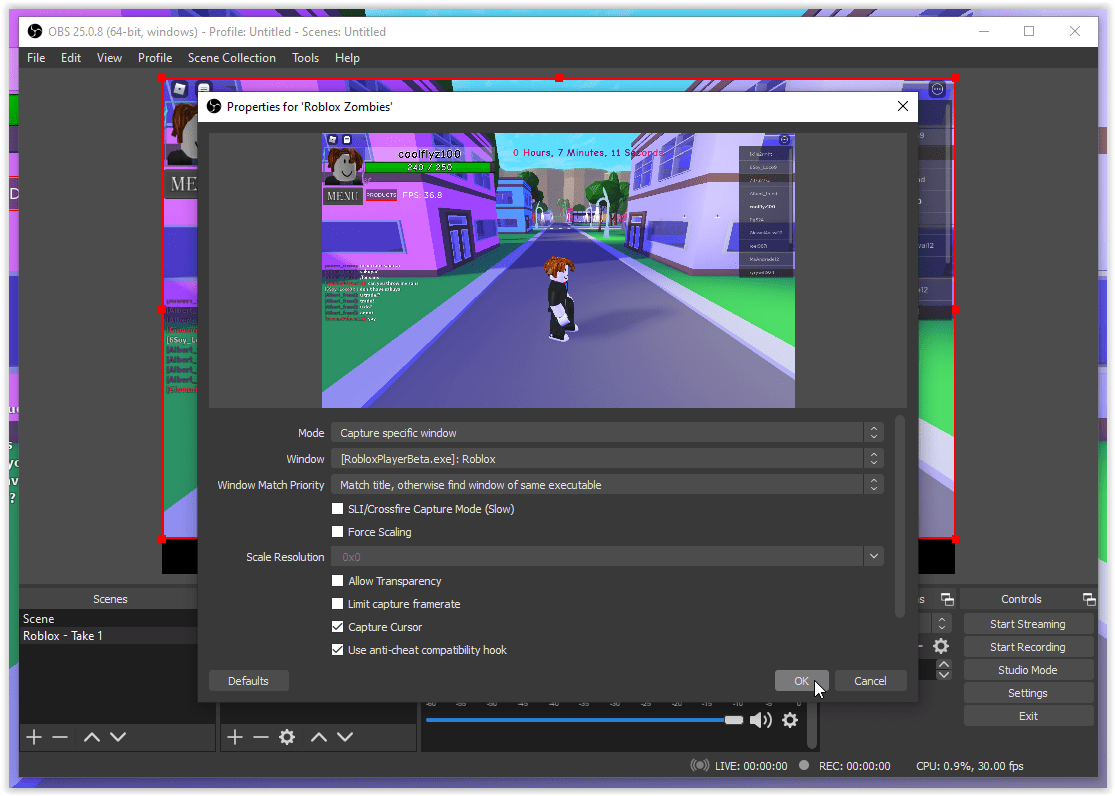
Task: Remove the selected source with the minus icon
Action: click(261, 737)
